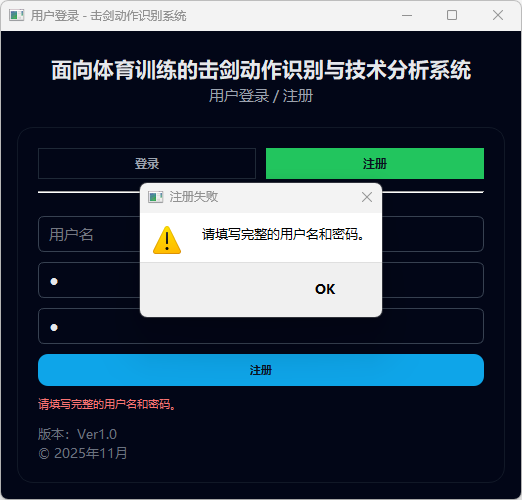
Task: Click the 用户登录 / 注册 subtitle
Action: 261,96
